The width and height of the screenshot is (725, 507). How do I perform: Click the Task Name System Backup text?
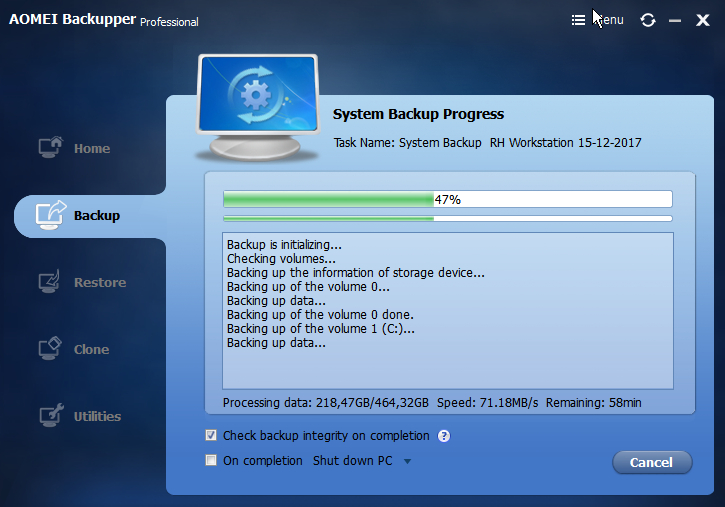487,143
